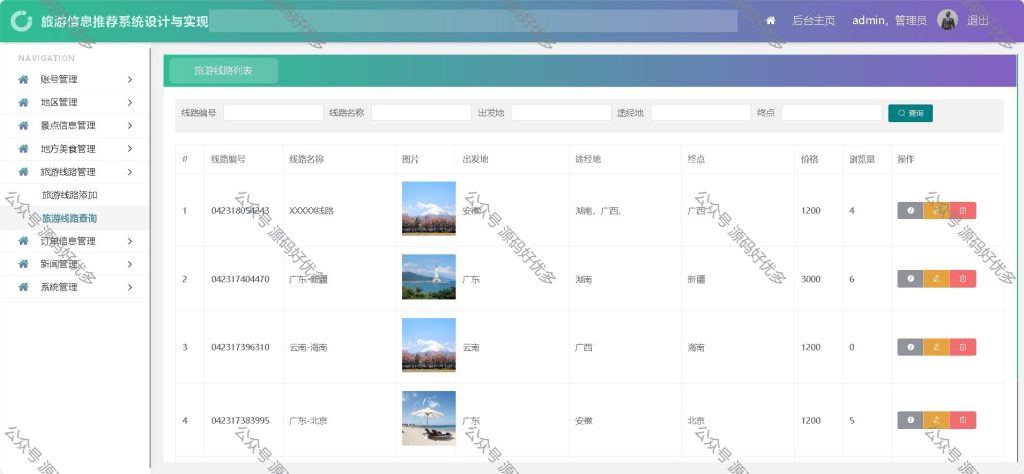The width and height of the screenshot is (1024, 474).
Task: Click the 价格 column header
Action: click(810, 159)
